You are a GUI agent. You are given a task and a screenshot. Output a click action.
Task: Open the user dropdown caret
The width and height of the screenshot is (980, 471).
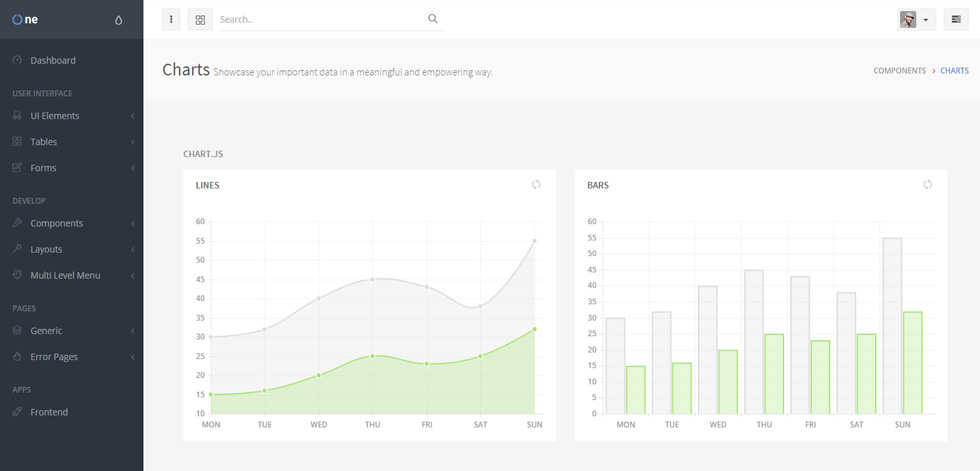926,20
